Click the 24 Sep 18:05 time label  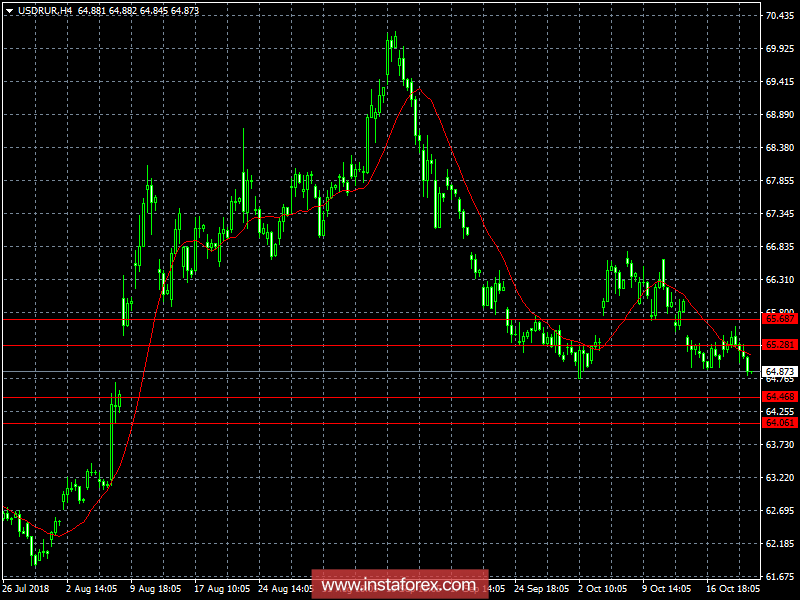543,590
